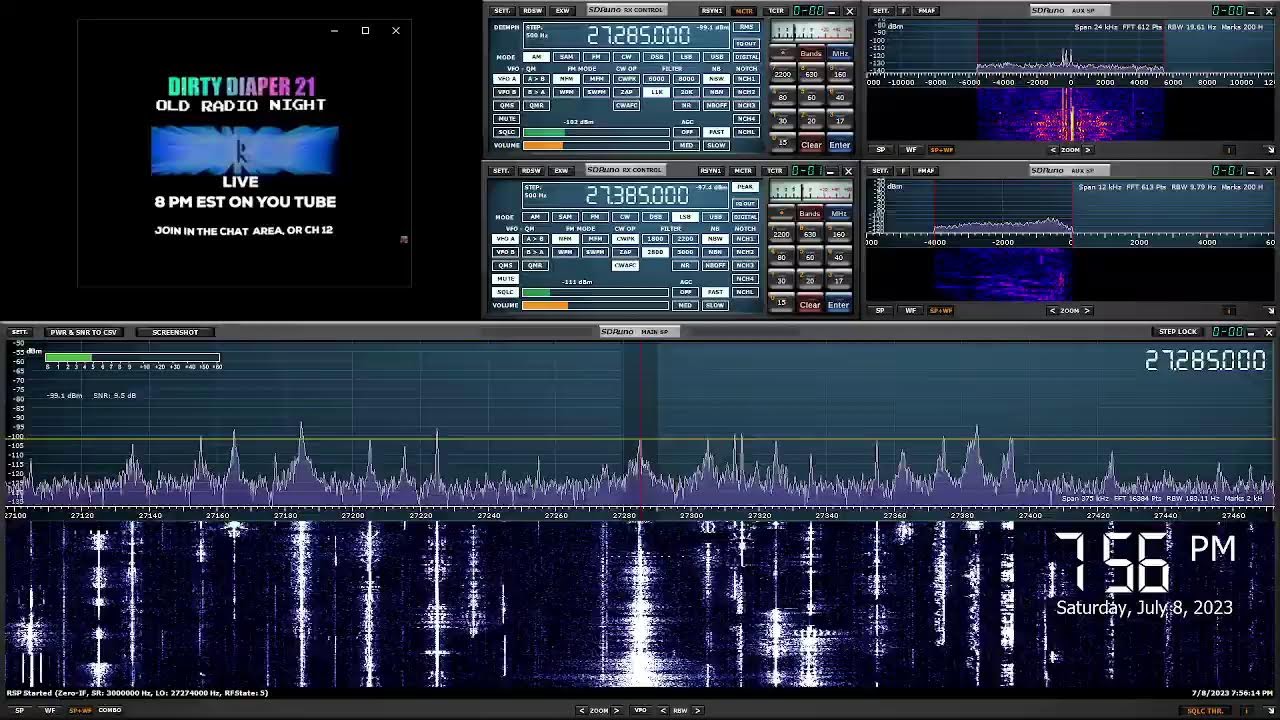The image size is (1280, 720).
Task: Click A > B in the top RX Control
Action: [536, 79]
